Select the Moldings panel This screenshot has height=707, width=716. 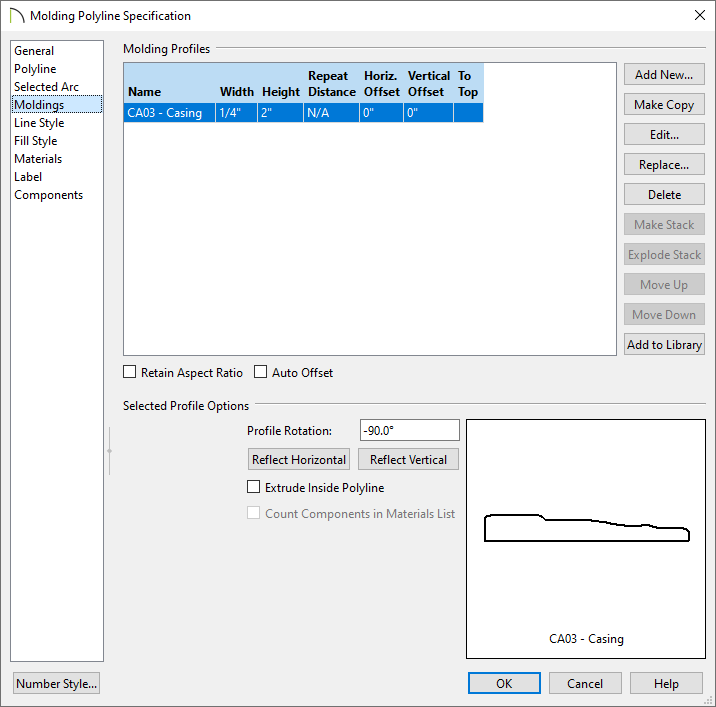(x=57, y=105)
